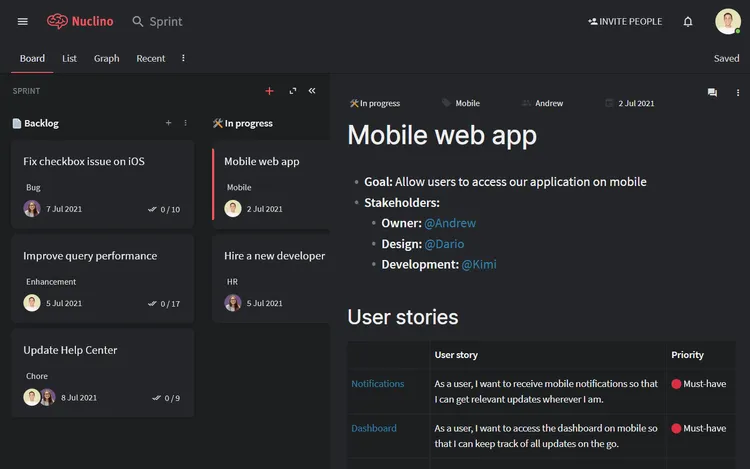Switch to the Board tab
The width and height of the screenshot is (750, 469).
point(32,58)
